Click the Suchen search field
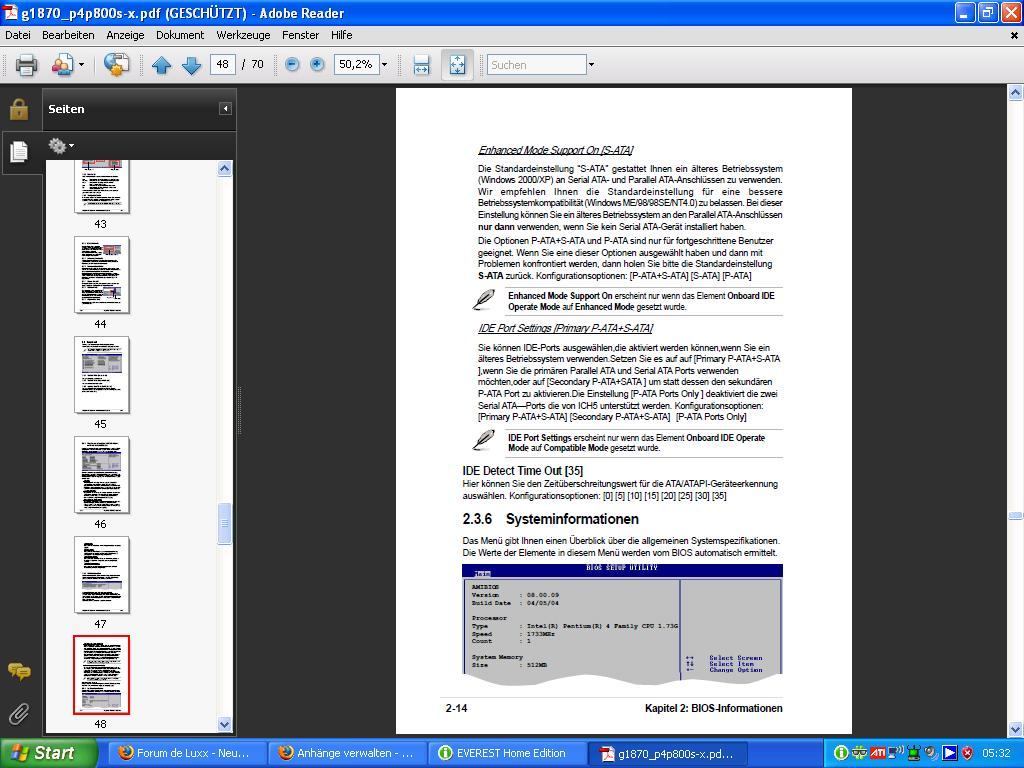 tap(537, 65)
